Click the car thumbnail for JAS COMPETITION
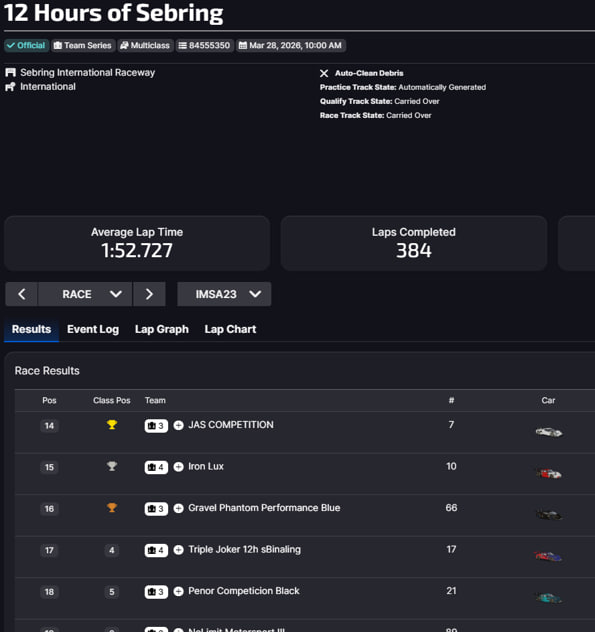This screenshot has height=632, width=595. (x=549, y=432)
